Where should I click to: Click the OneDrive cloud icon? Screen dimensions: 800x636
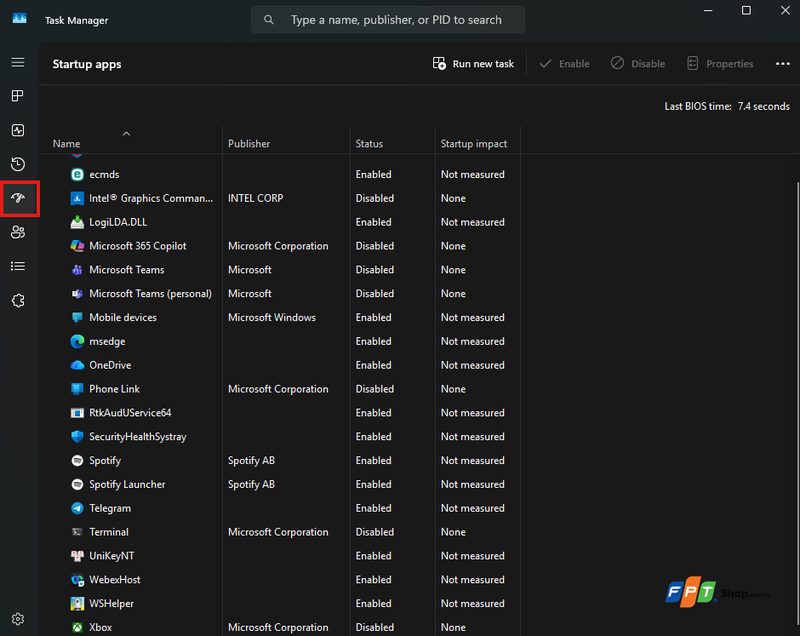[x=77, y=365]
